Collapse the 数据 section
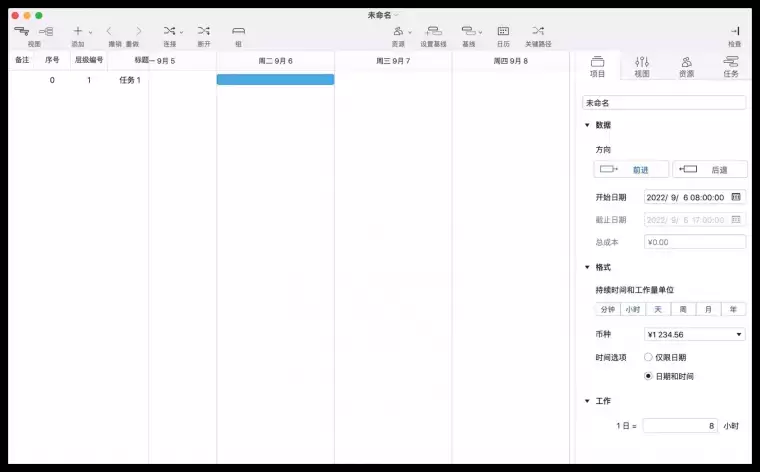Screen dimensions: 760x472 (587, 125)
